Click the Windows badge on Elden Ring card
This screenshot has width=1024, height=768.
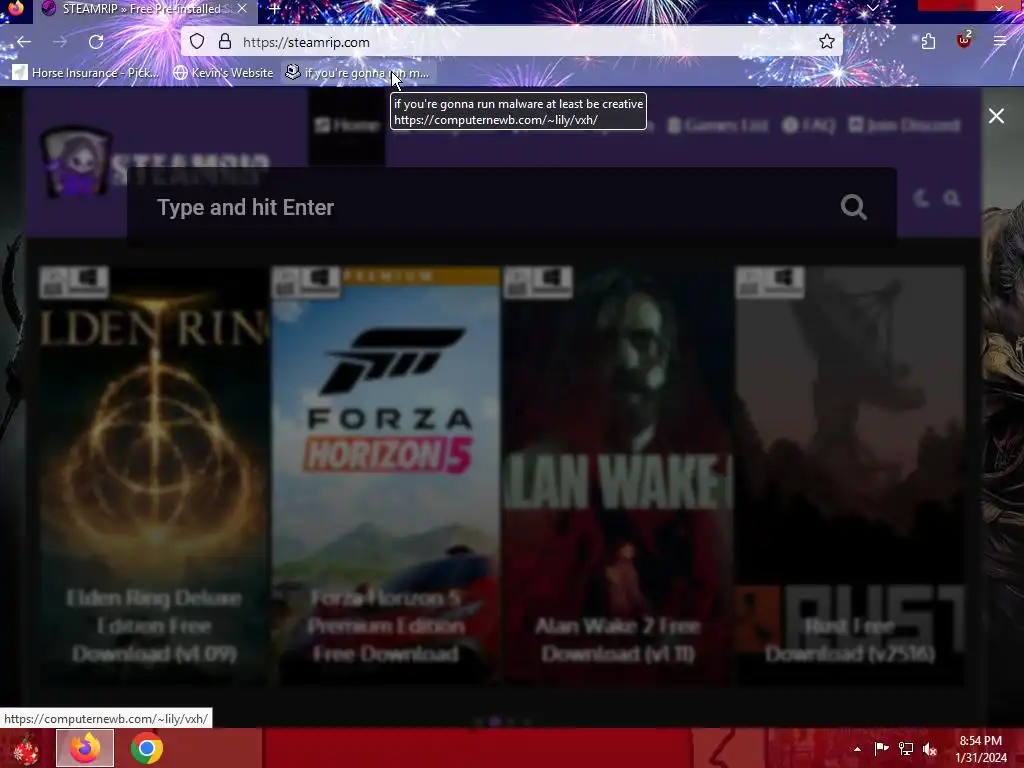point(88,281)
